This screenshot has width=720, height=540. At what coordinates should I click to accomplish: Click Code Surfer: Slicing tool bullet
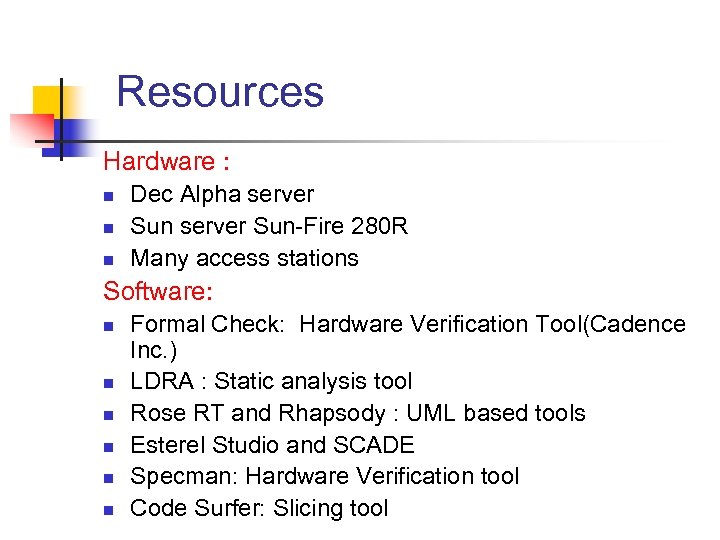pos(259,509)
